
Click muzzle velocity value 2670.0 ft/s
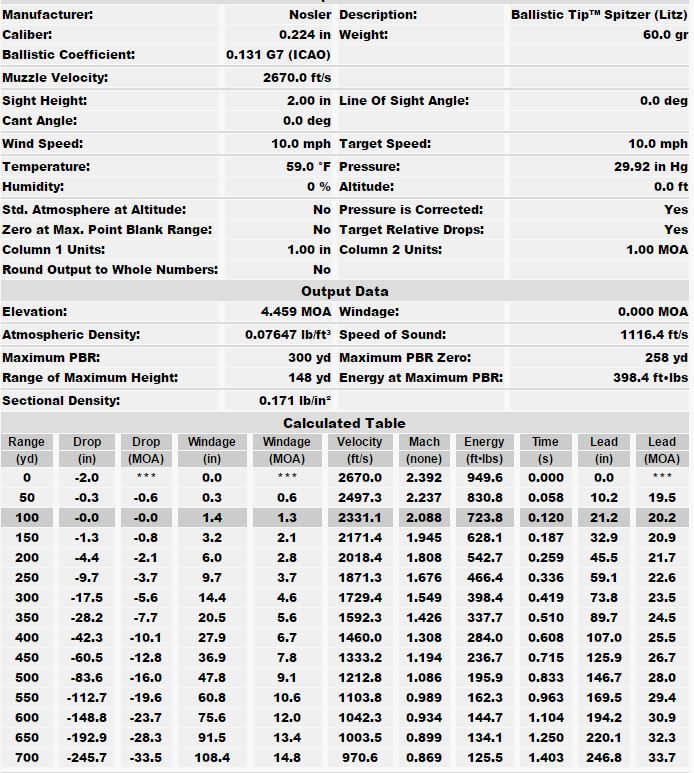(x=297, y=78)
